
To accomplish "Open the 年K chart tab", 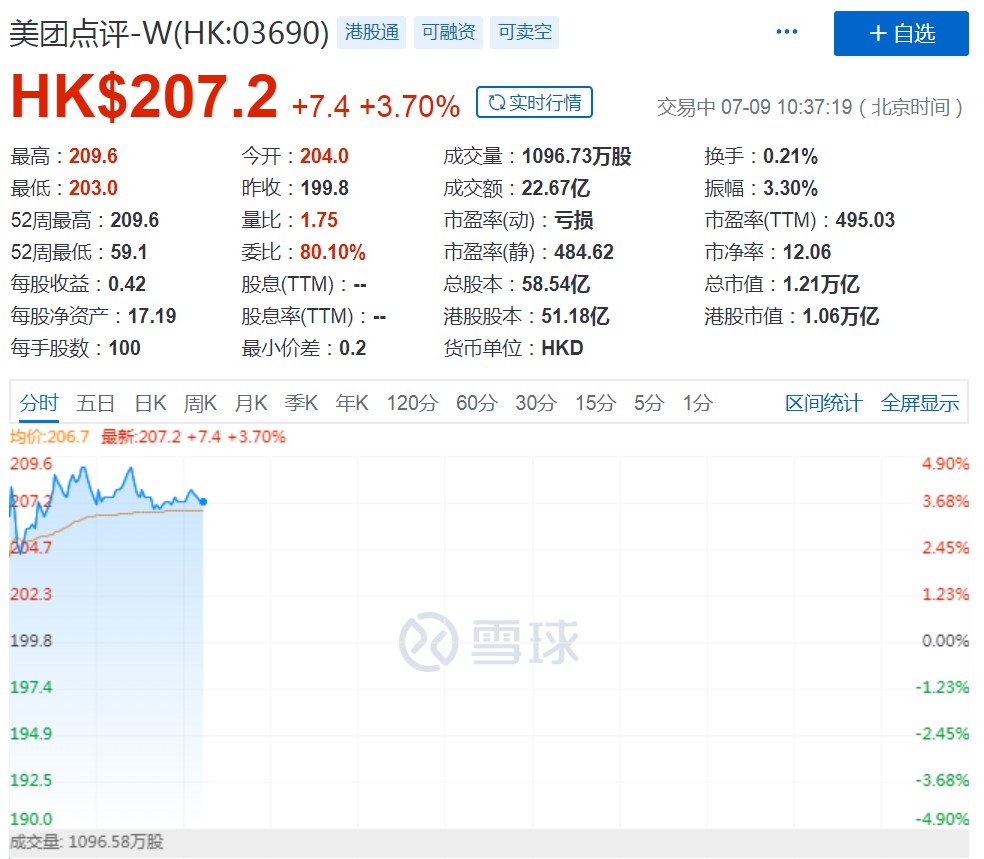I will (352, 403).
